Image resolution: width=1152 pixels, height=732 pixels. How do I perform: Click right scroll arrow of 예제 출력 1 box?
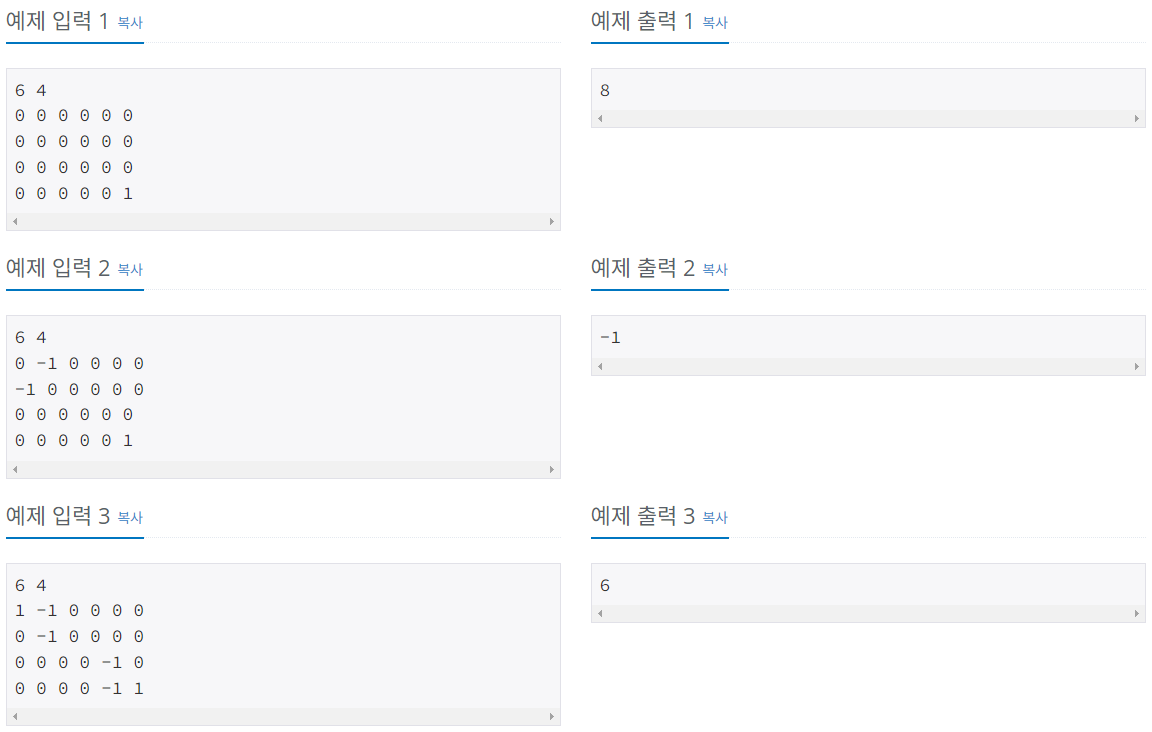point(1138,118)
